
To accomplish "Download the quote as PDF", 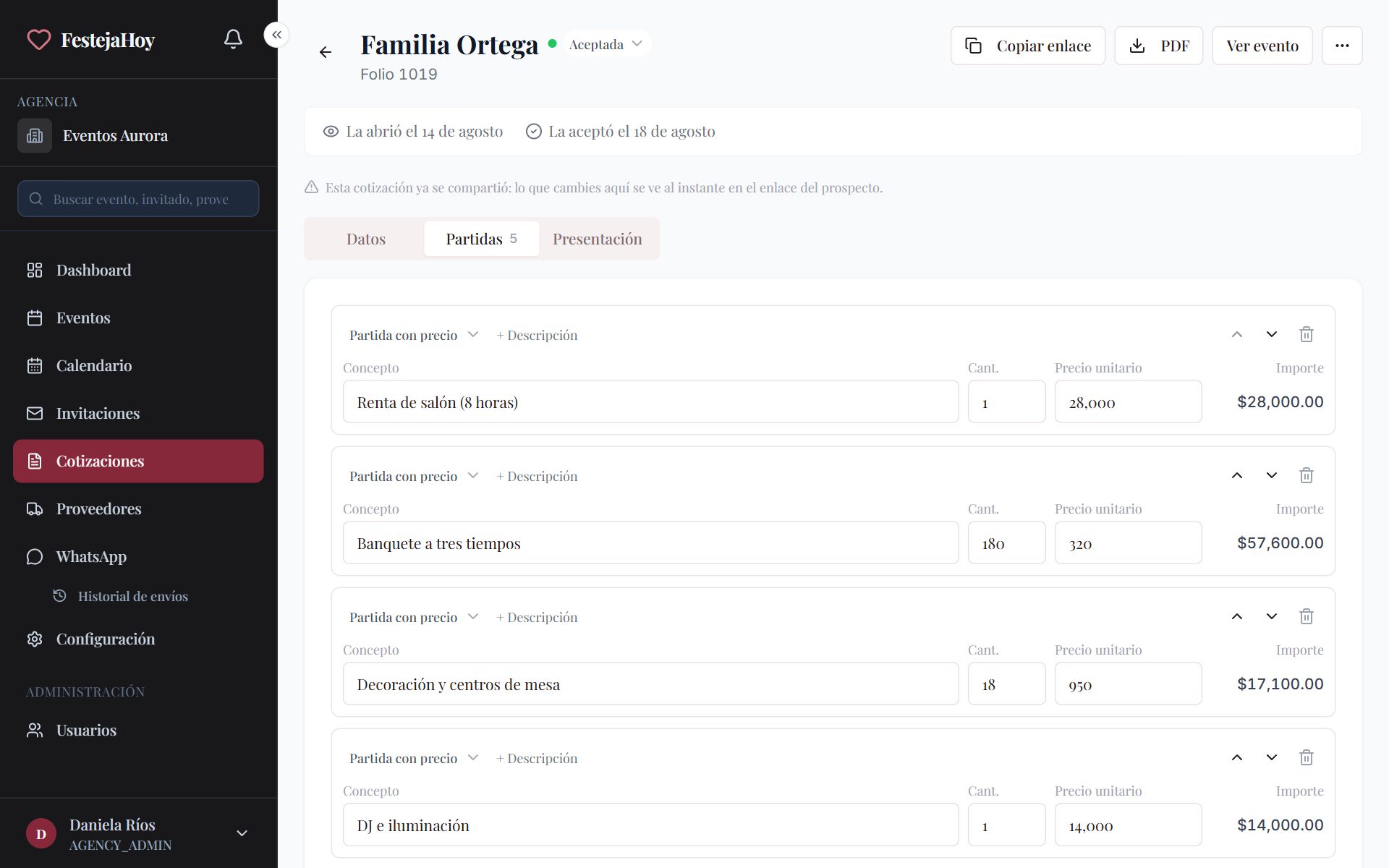I will pyautogui.click(x=1158, y=46).
